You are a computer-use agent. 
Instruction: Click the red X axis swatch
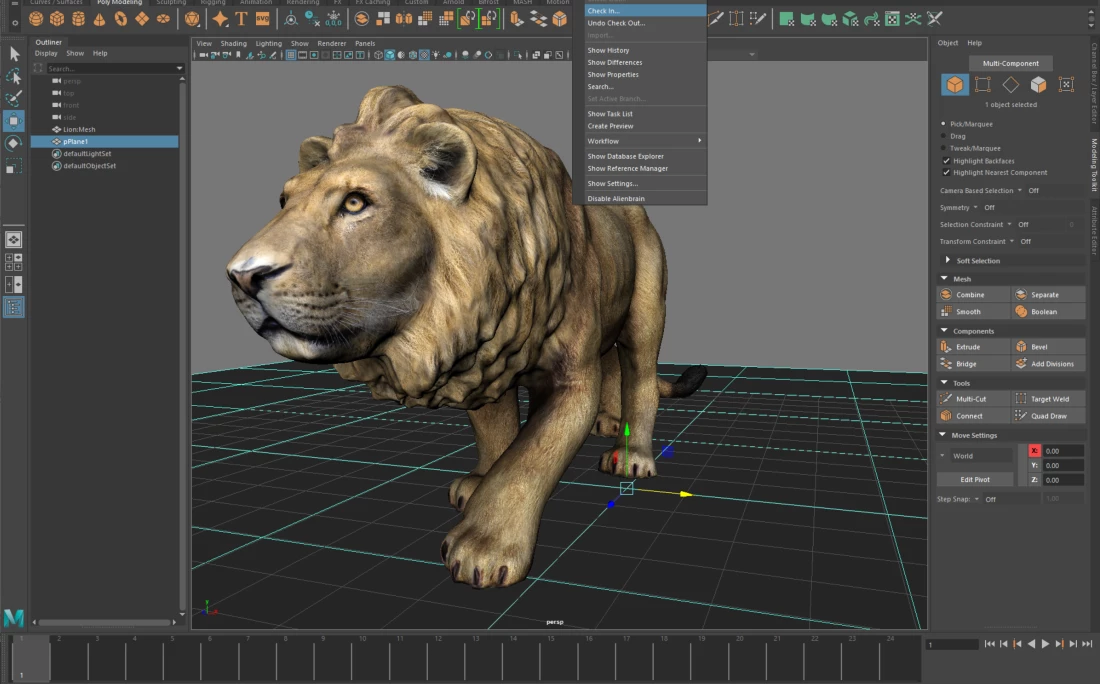[1034, 451]
